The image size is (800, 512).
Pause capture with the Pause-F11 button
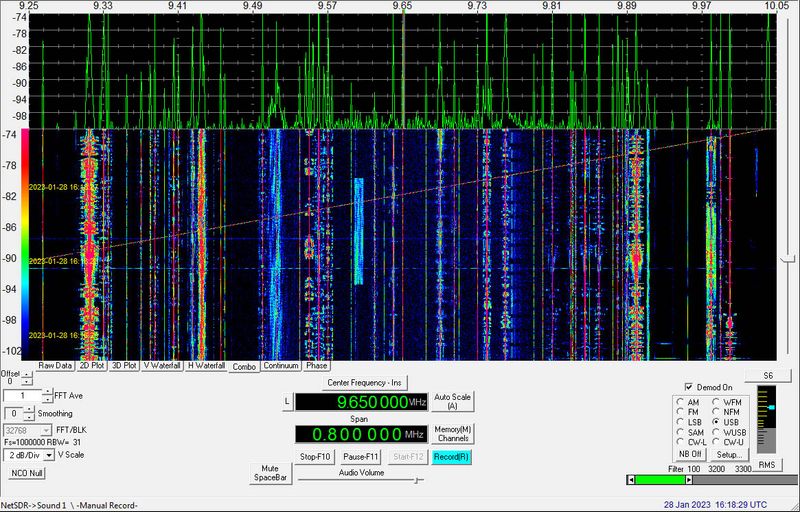coord(361,457)
